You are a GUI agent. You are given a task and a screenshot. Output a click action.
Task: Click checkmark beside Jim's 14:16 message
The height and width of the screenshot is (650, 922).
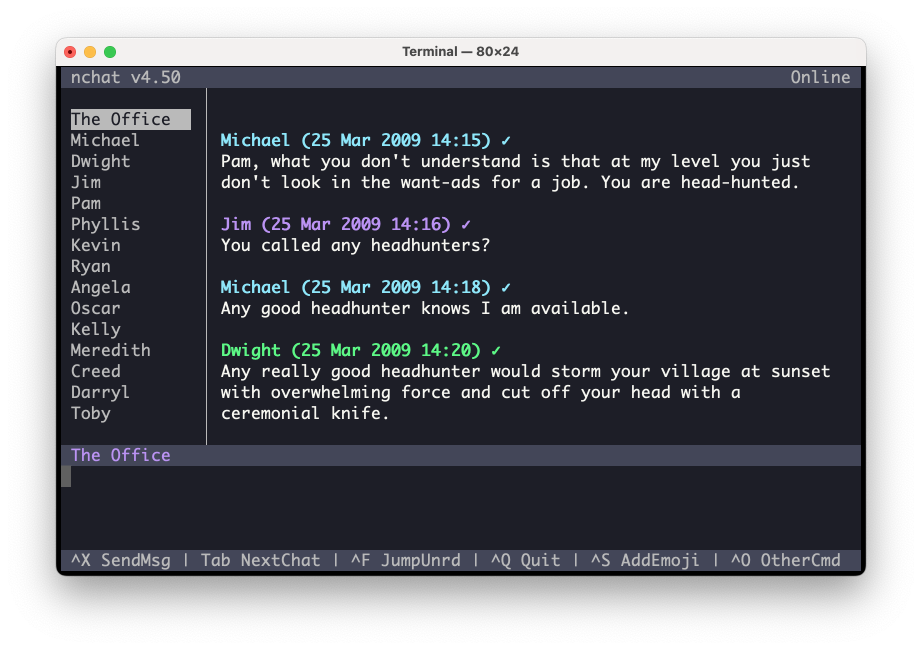466,224
